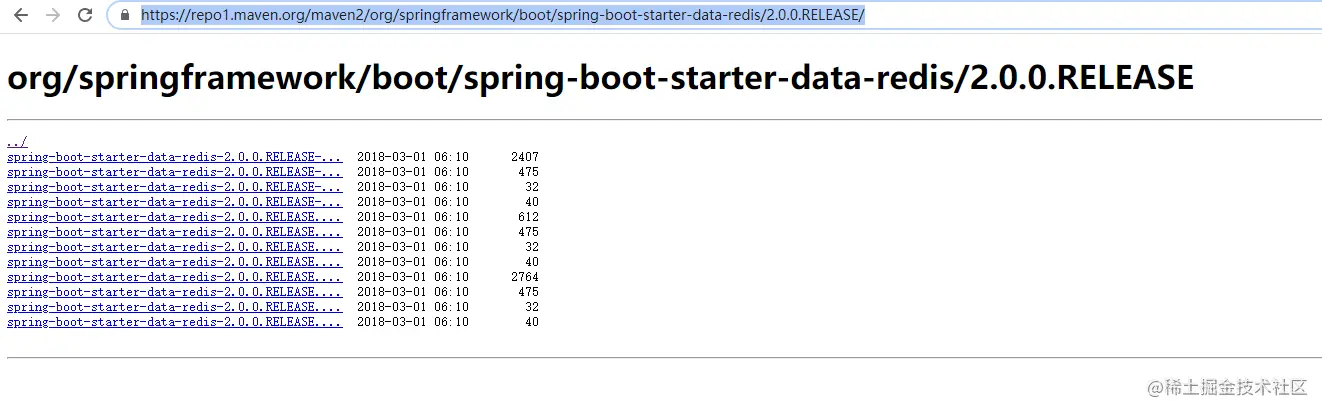Click the size value 2407
The image size is (1322, 412).
click(524, 157)
